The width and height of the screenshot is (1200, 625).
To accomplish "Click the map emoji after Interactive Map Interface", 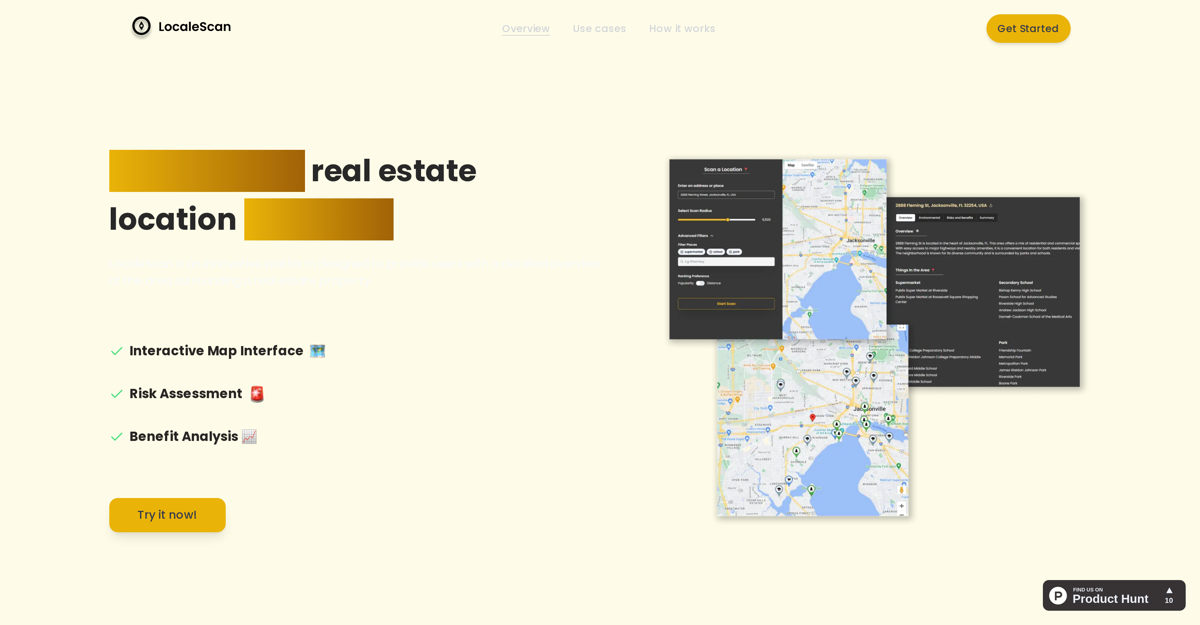I will click(317, 351).
